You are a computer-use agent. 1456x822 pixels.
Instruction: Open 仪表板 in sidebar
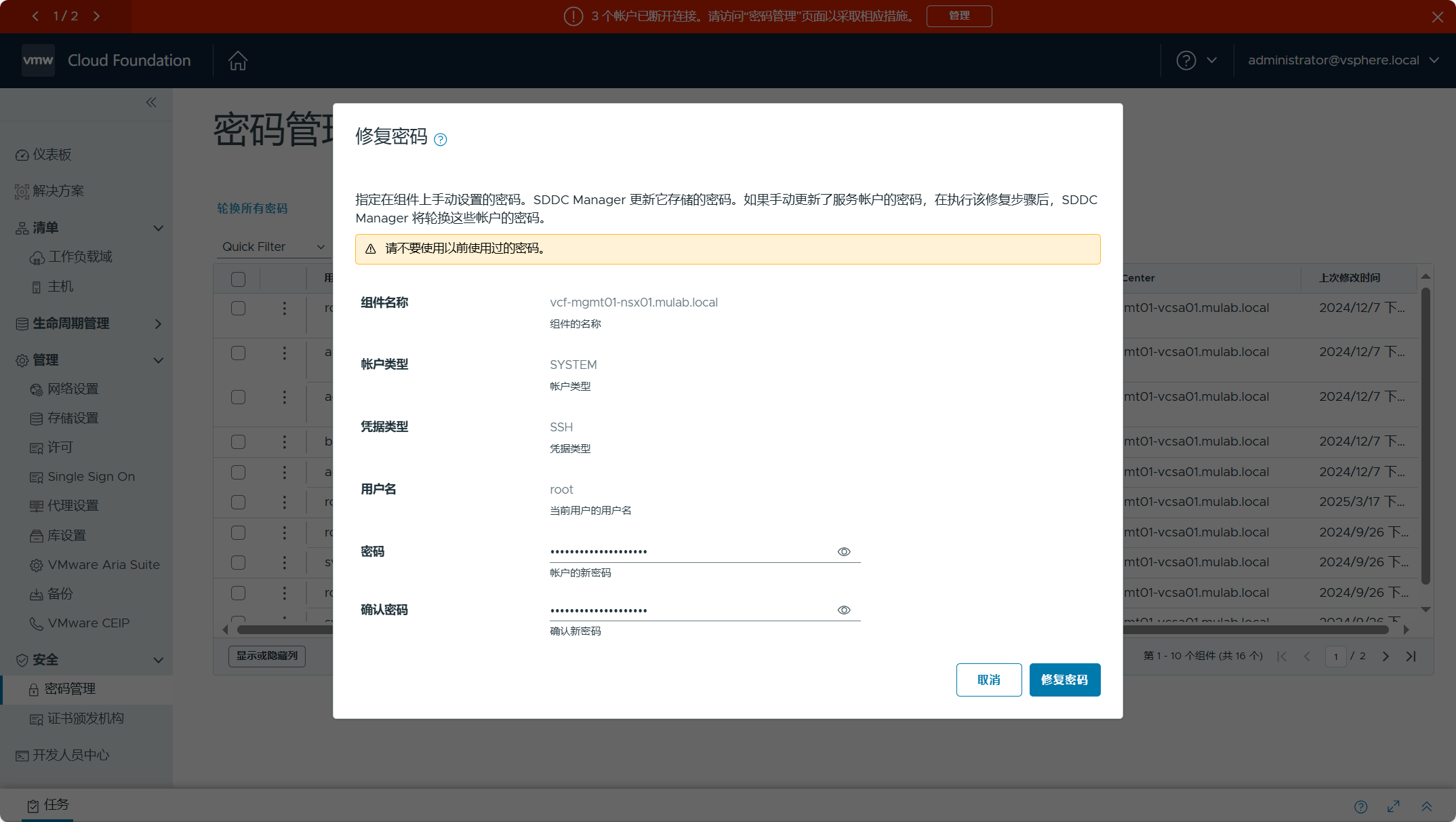coord(52,155)
